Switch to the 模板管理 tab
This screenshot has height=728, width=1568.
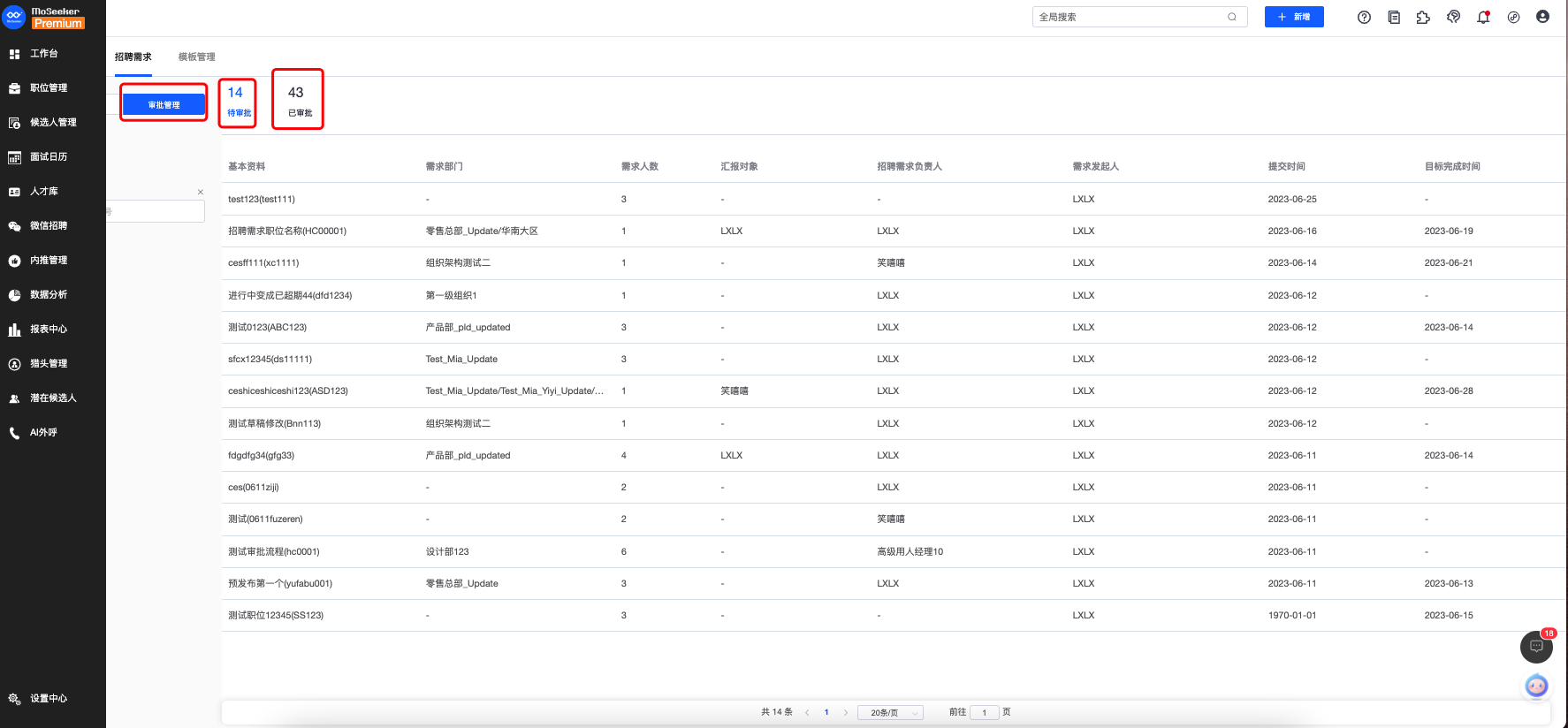click(196, 57)
